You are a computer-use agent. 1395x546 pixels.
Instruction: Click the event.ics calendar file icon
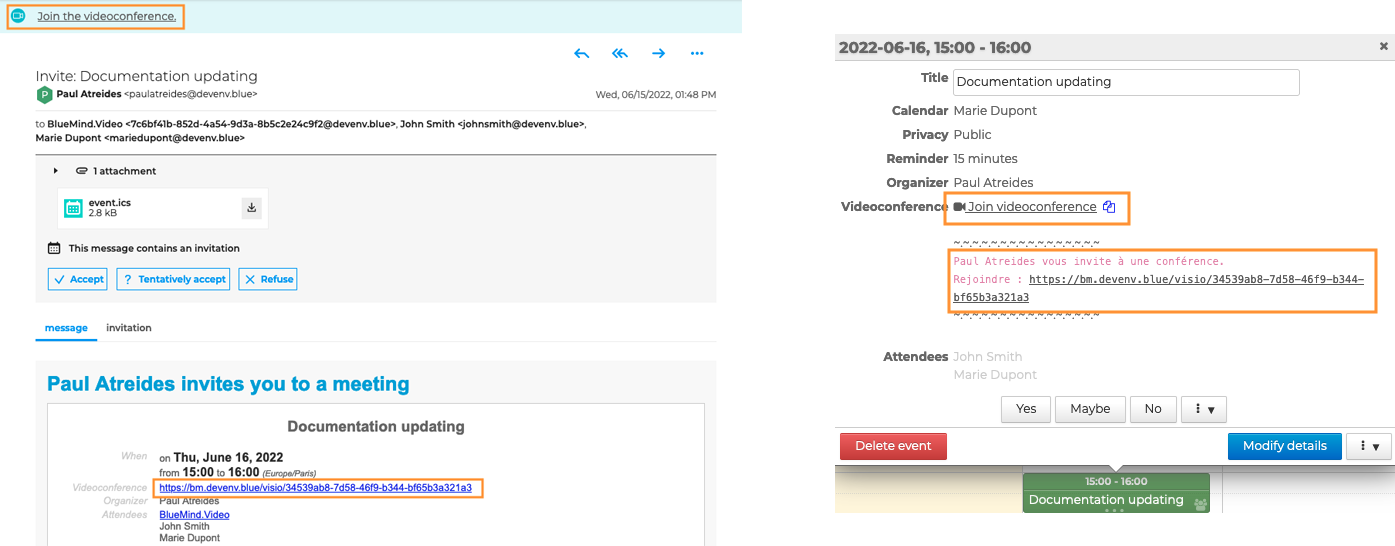coord(73,208)
